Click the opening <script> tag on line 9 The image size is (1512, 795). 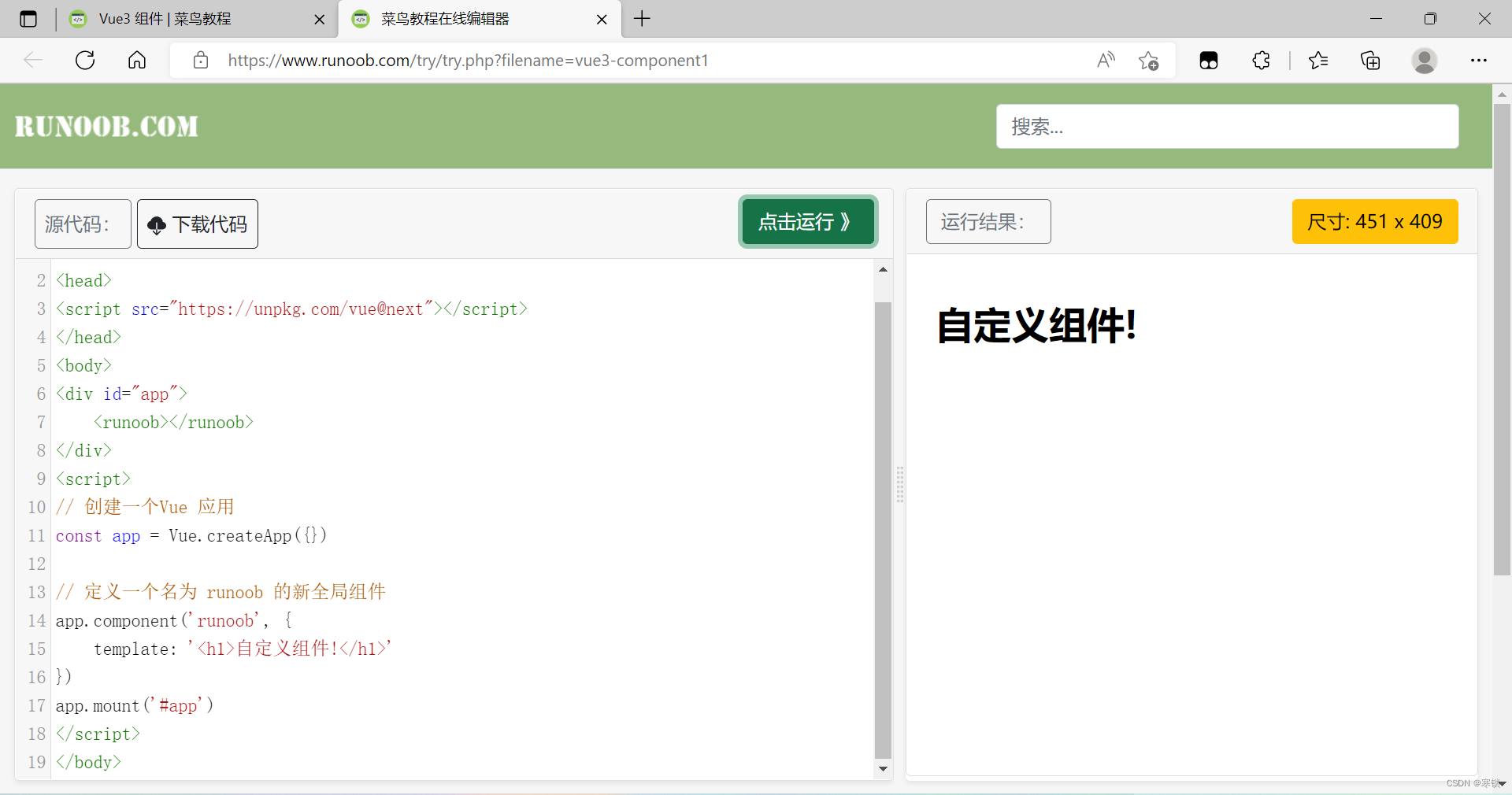(93, 479)
